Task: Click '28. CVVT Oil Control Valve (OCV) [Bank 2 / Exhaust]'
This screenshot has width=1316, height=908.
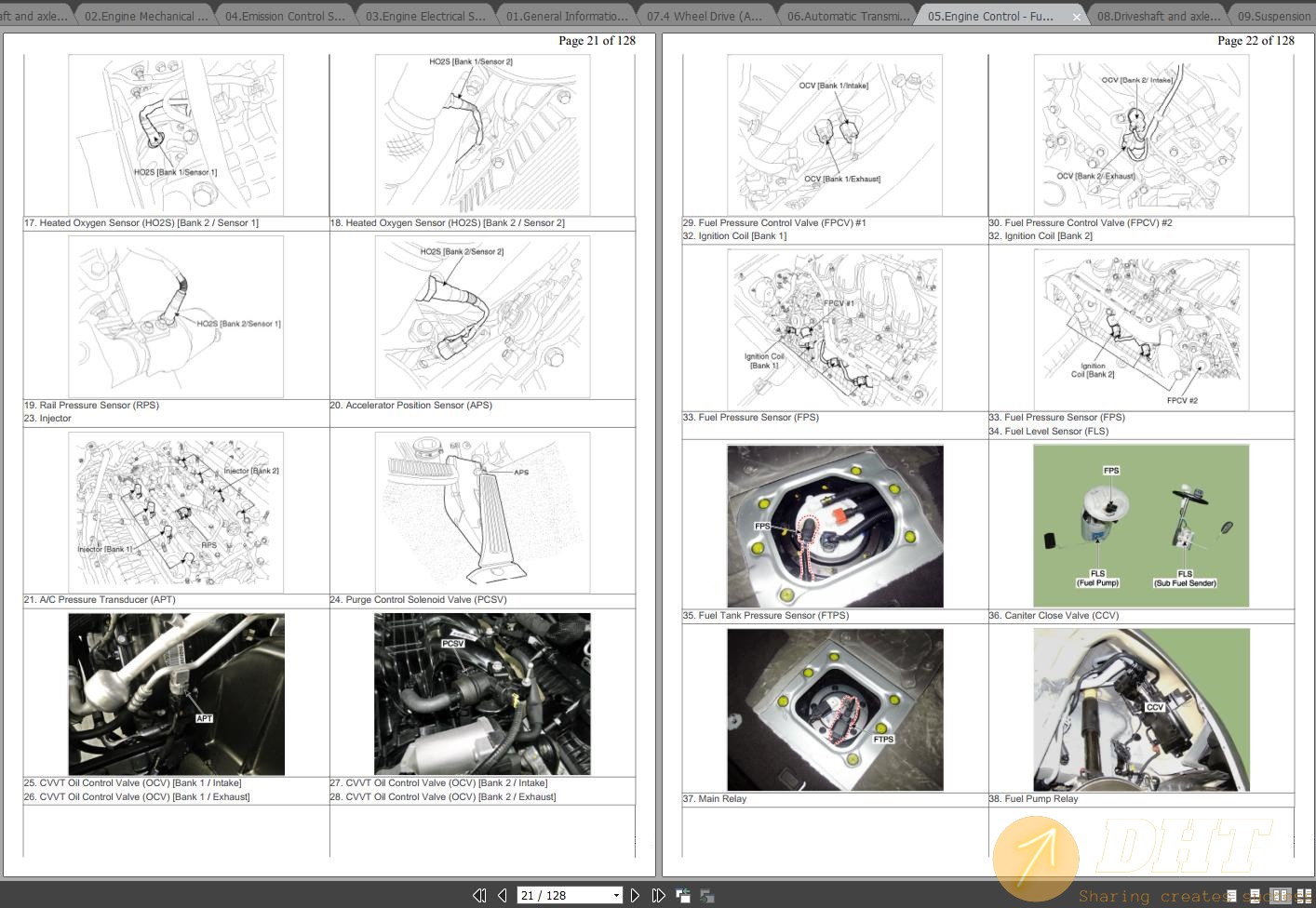Action: 443,797
